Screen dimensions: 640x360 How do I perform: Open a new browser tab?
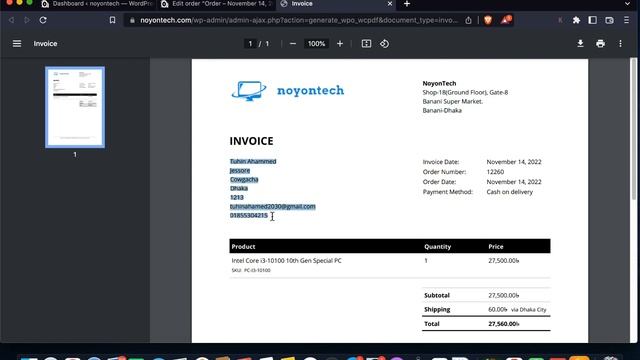pyautogui.click(x=407, y=4)
